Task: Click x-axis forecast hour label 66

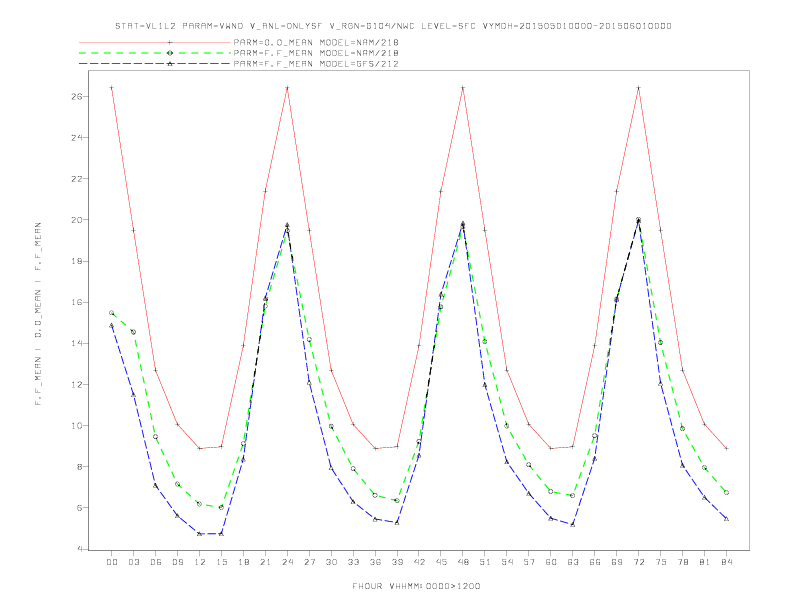Action: click(595, 562)
